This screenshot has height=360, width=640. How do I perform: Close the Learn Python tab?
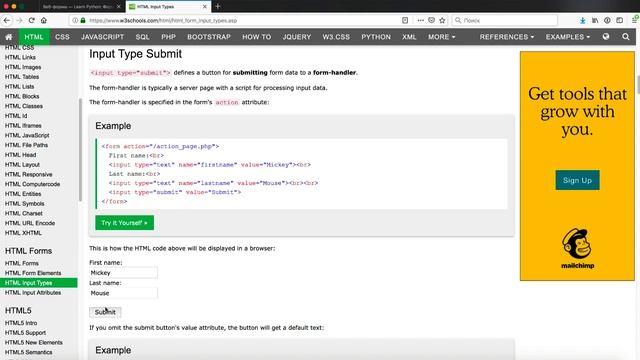tap(119, 7)
